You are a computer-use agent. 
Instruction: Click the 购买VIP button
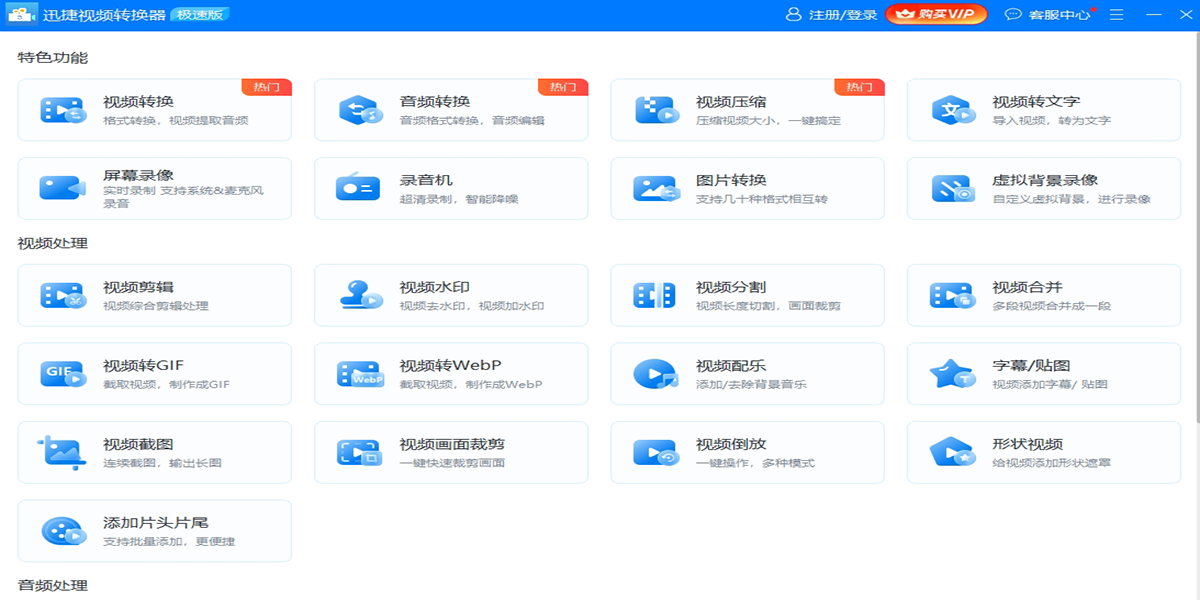(936, 15)
